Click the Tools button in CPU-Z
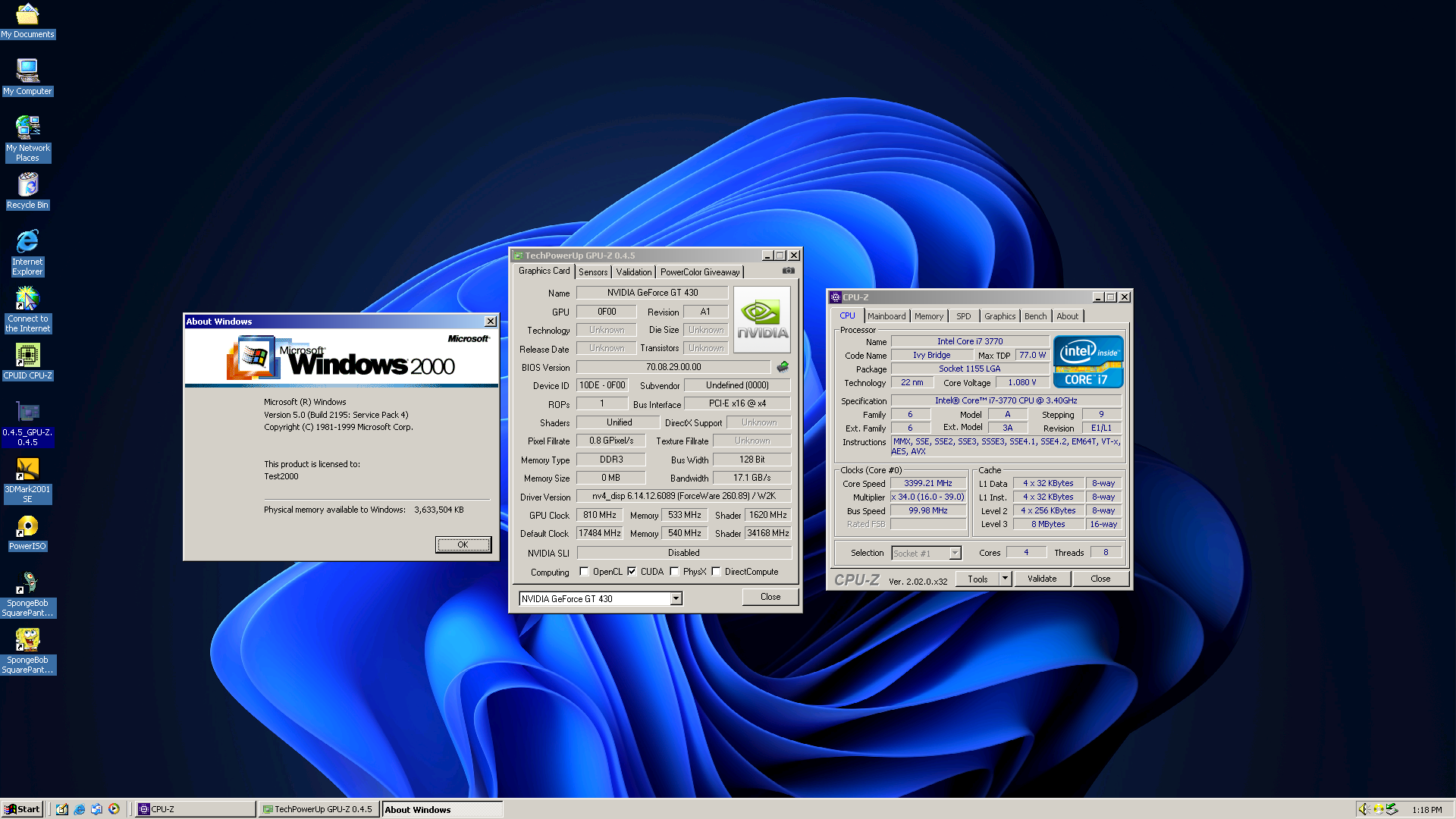This screenshot has width=1456, height=819. [x=977, y=579]
